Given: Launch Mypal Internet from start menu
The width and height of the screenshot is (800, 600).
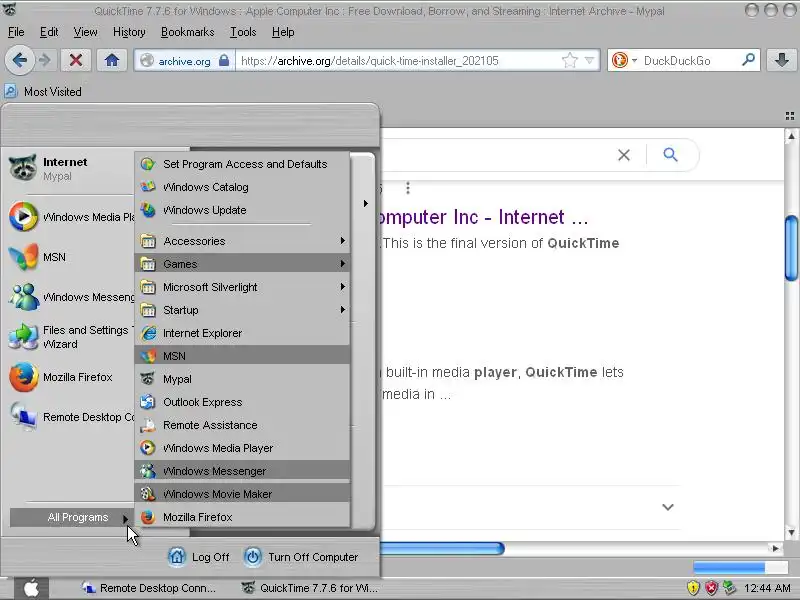Looking at the screenshot, I should [69, 168].
